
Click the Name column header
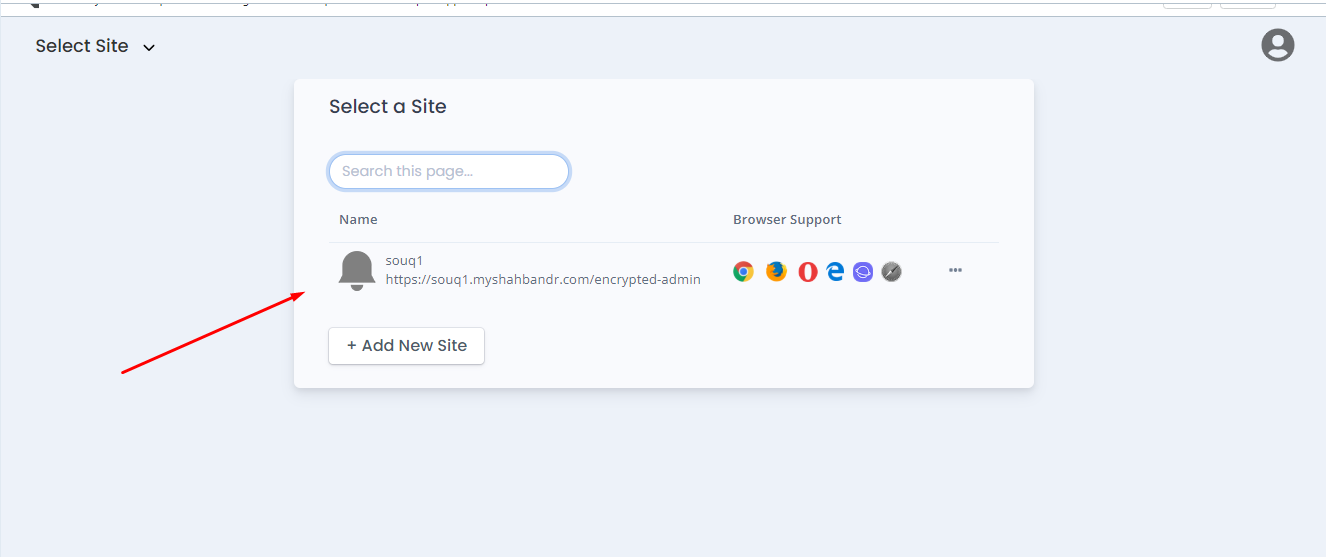(358, 219)
